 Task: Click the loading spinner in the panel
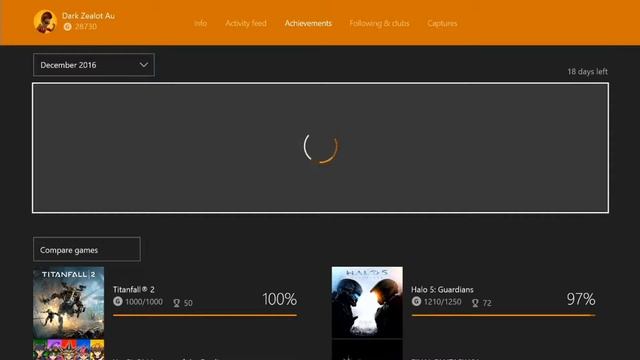(320, 147)
